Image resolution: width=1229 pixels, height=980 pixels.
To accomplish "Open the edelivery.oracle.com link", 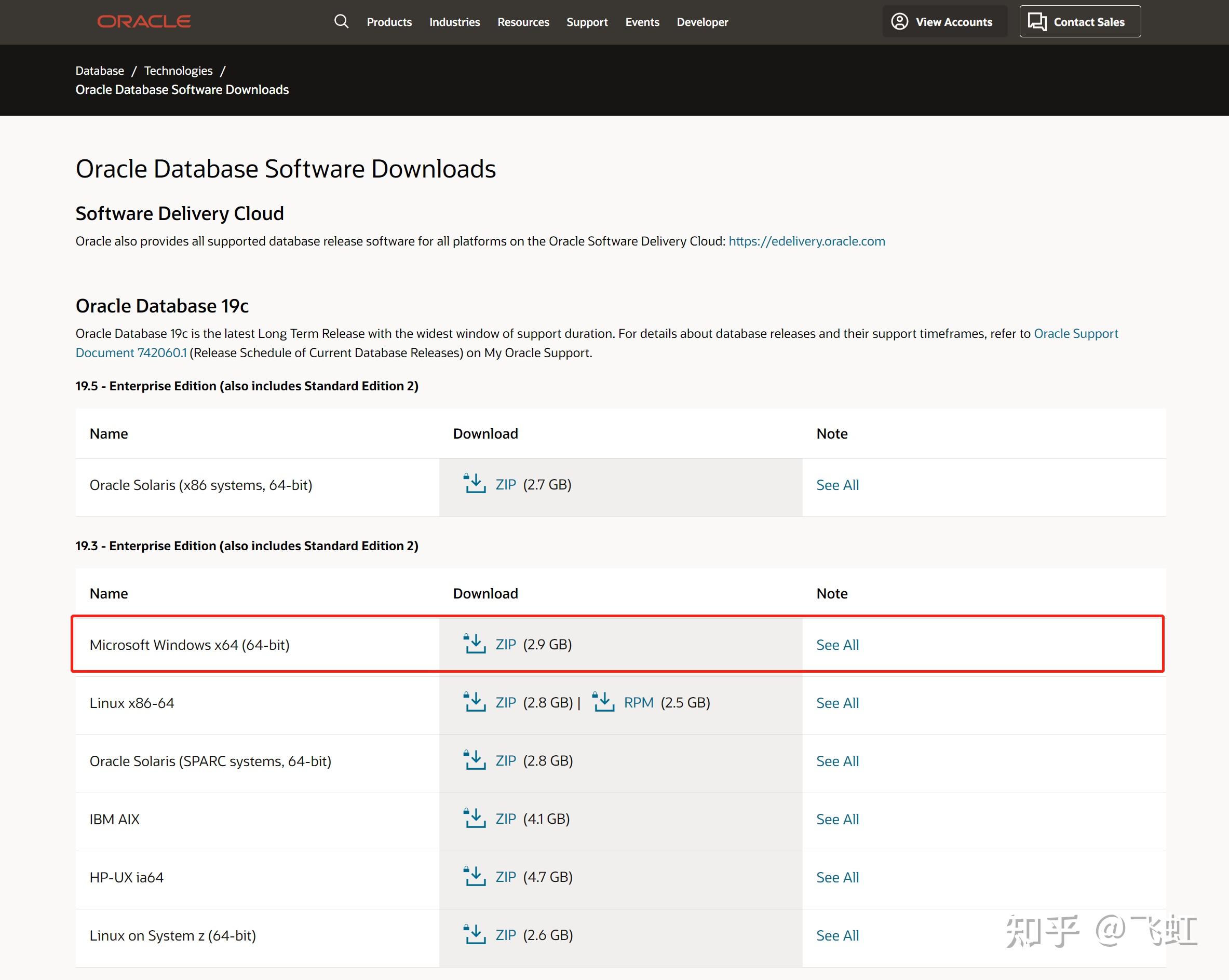I will pos(806,241).
